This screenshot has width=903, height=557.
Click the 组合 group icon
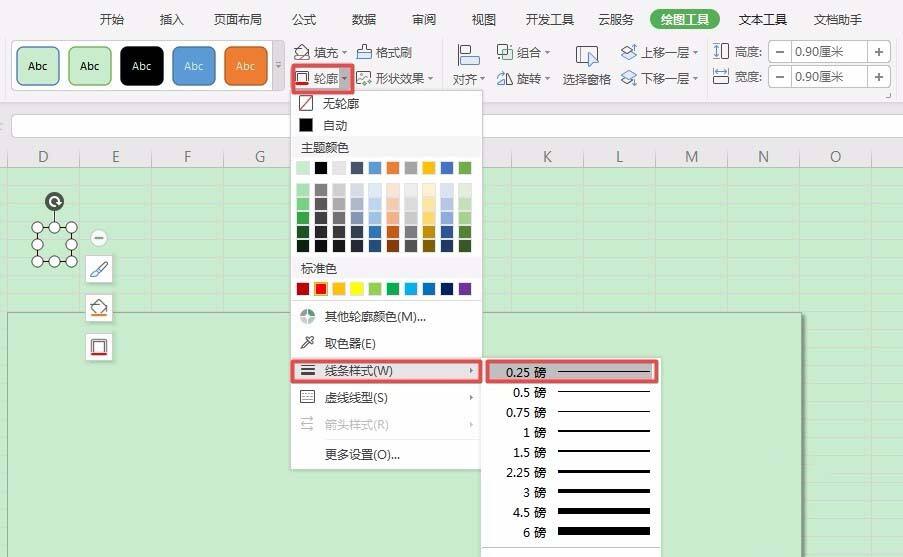coord(504,52)
